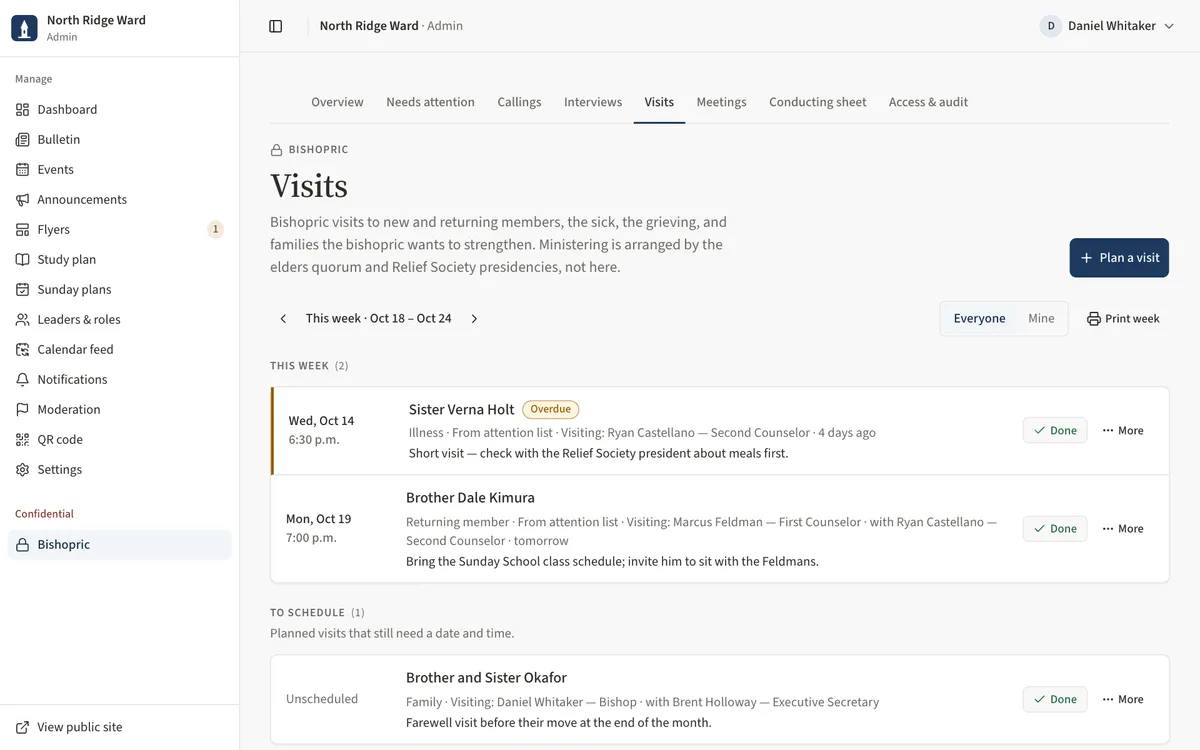Click the Wed, Oct 14 date text

point(321,421)
